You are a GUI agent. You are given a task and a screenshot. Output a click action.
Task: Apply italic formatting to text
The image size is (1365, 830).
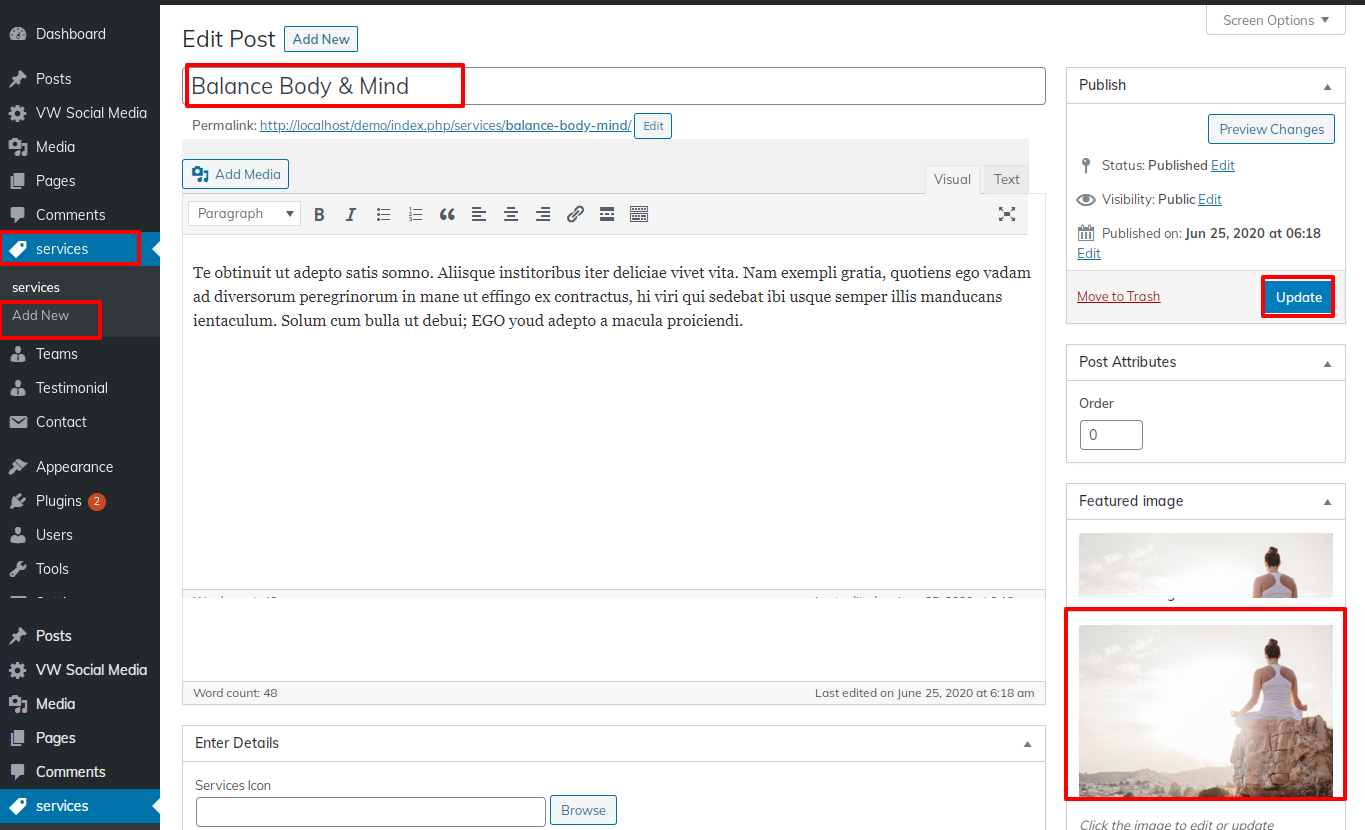[x=351, y=214]
